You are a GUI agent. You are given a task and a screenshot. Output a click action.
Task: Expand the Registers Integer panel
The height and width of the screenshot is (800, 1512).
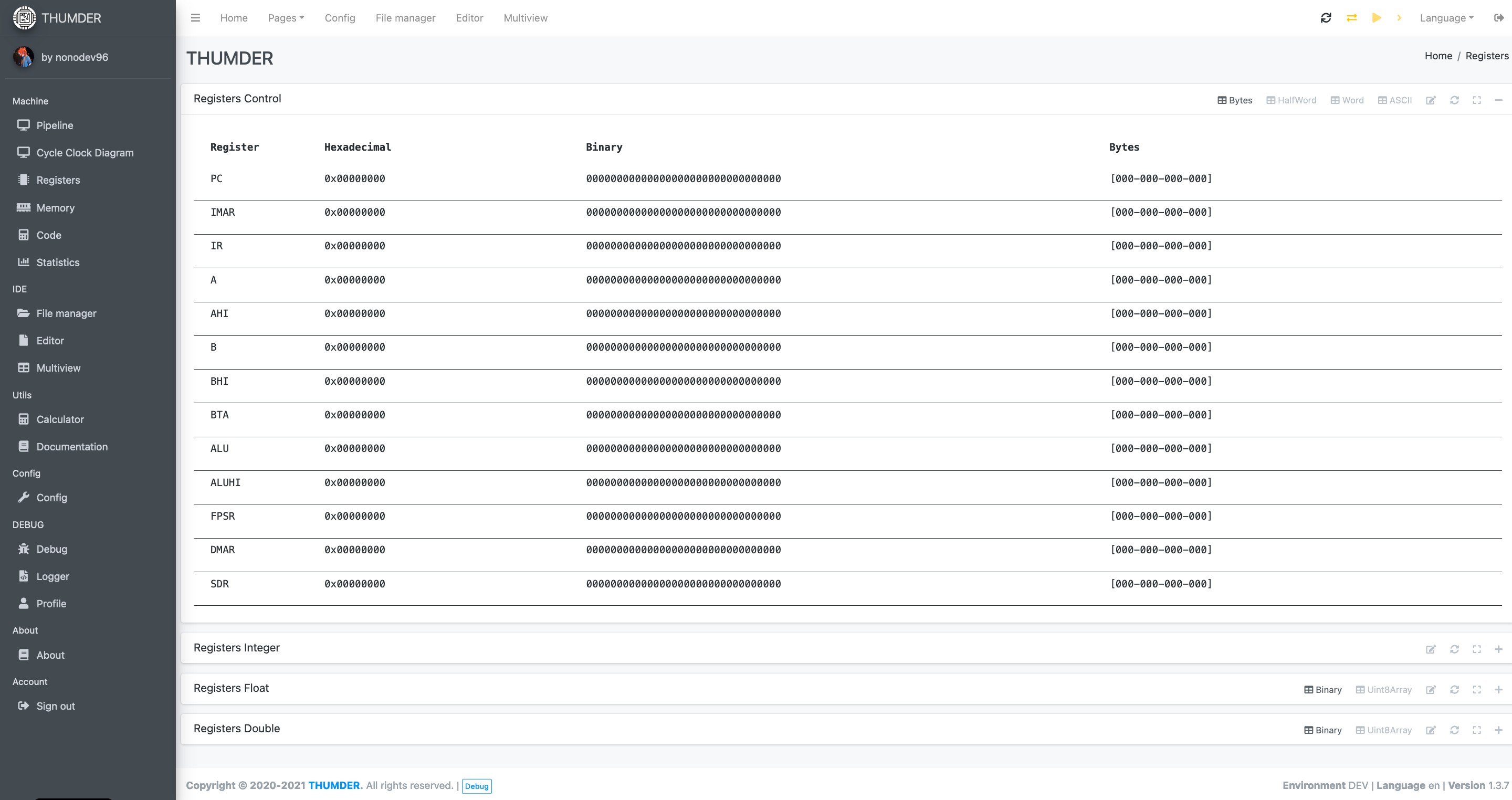click(x=1498, y=649)
